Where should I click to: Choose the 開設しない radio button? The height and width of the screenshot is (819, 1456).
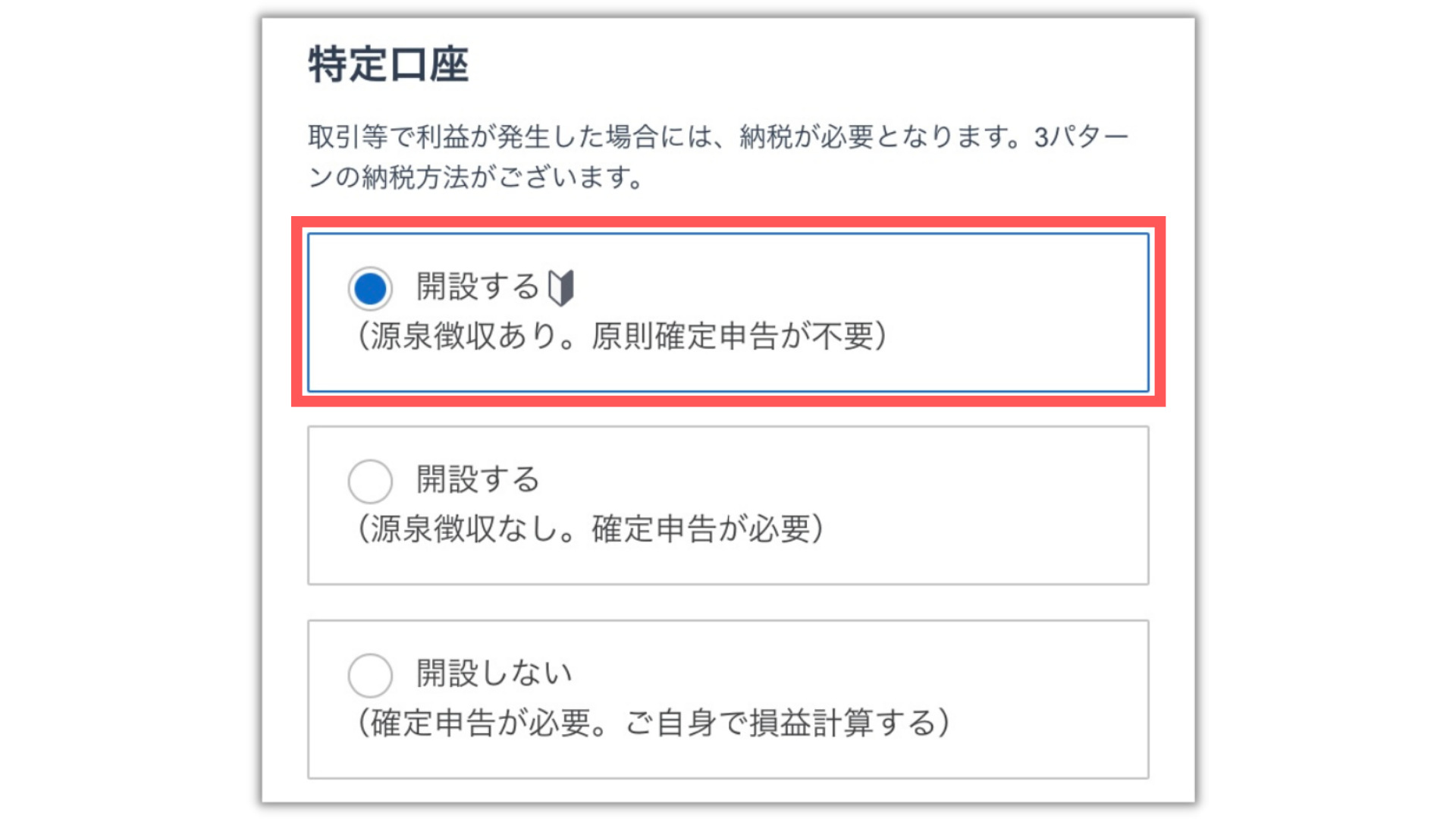coord(370,676)
